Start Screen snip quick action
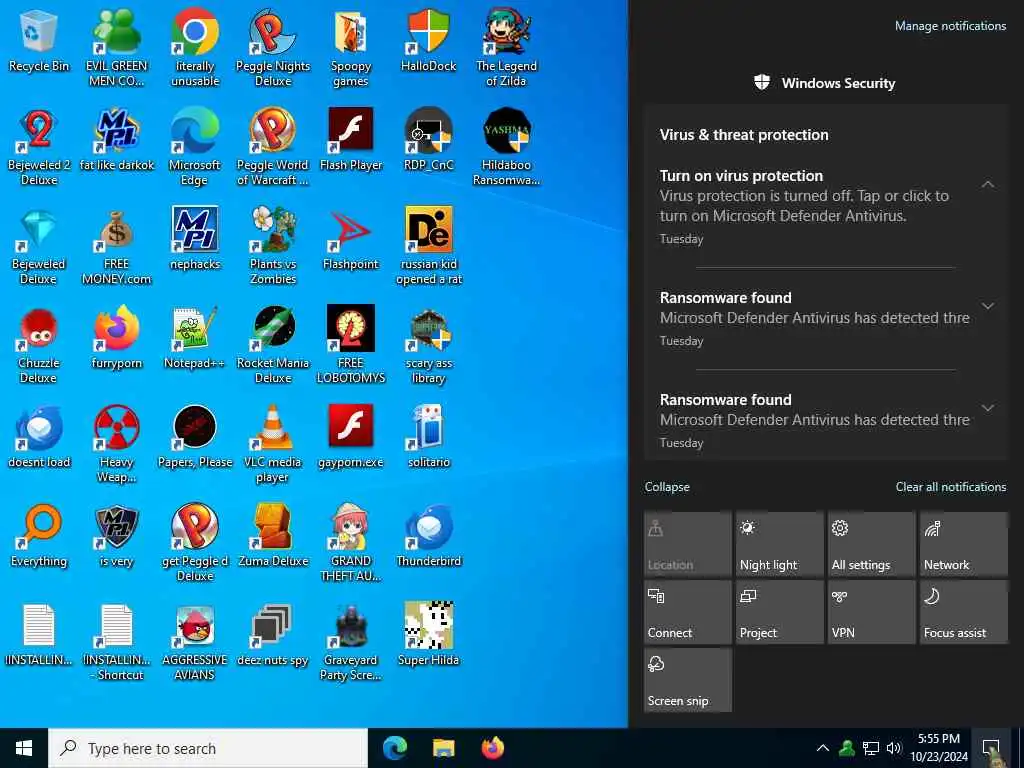The width and height of the screenshot is (1024, 768). click(688, 680)
